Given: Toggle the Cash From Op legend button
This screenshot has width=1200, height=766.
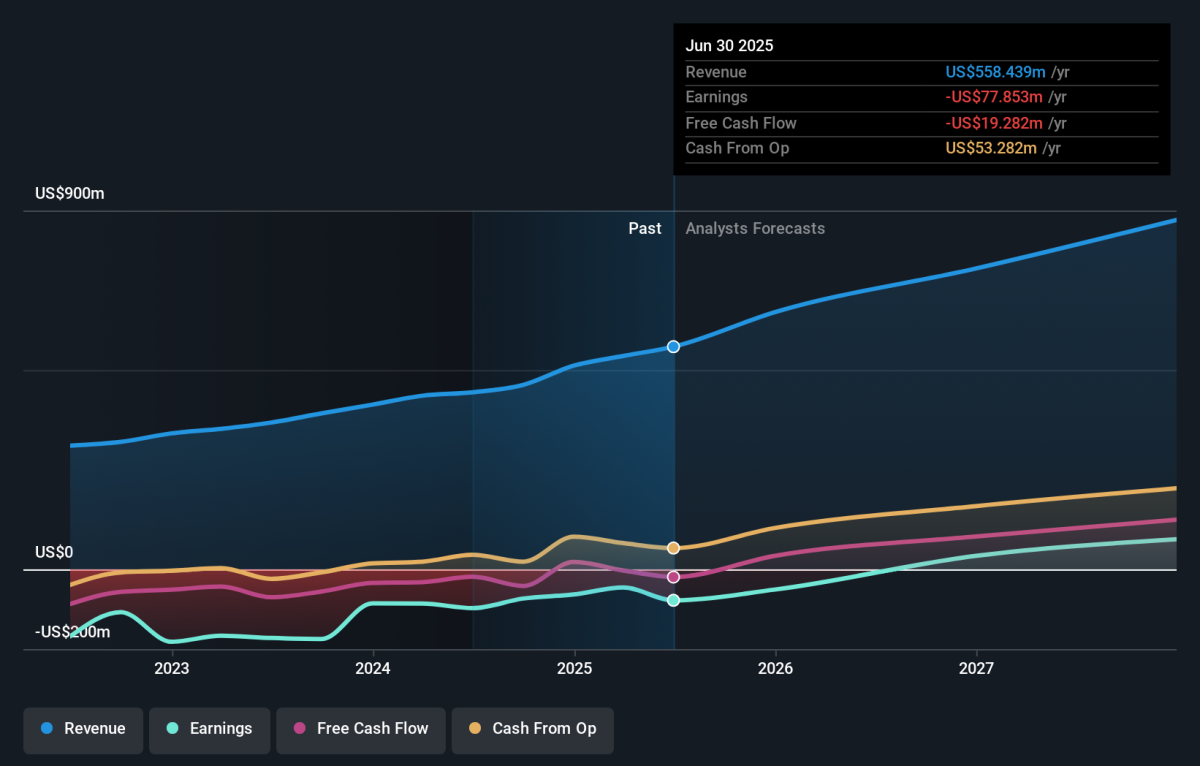Looking at the screenshot, I should 532,729.
